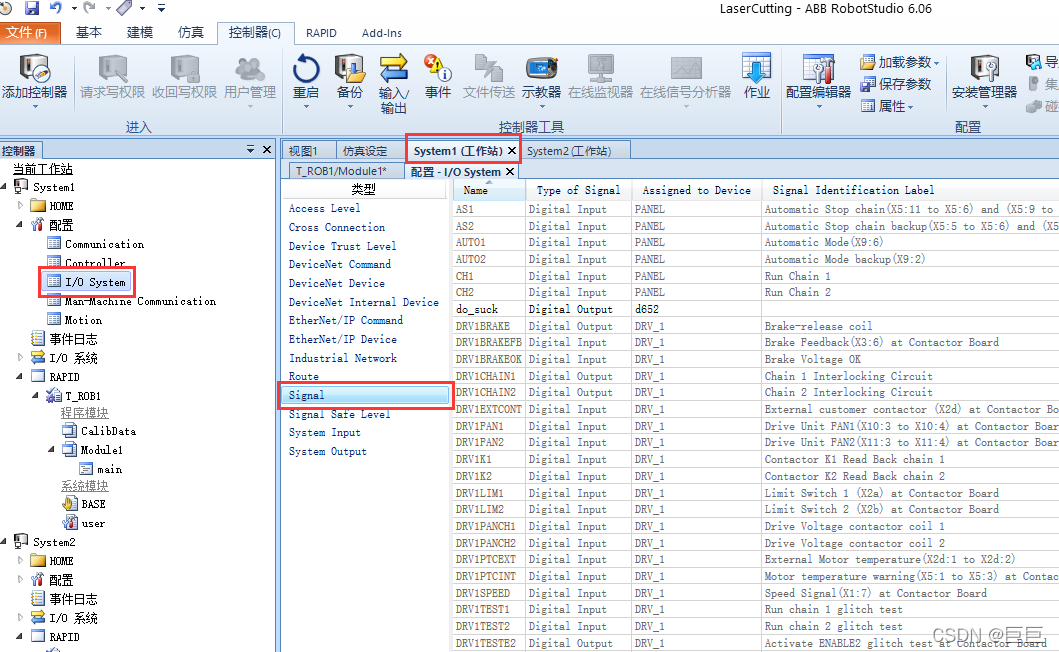Sort by Type of Signal column header

(578, 191)
